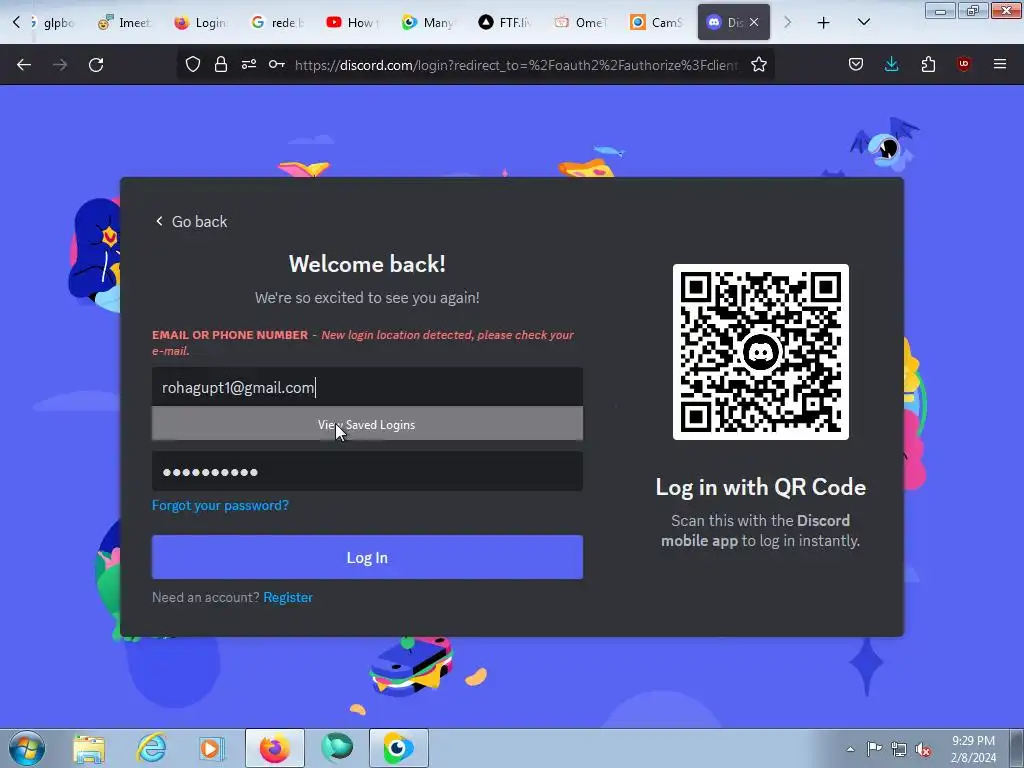This screenshot has width=1024, height=768.
Task: Click Forgot your password link
Action: click(220, 505)
